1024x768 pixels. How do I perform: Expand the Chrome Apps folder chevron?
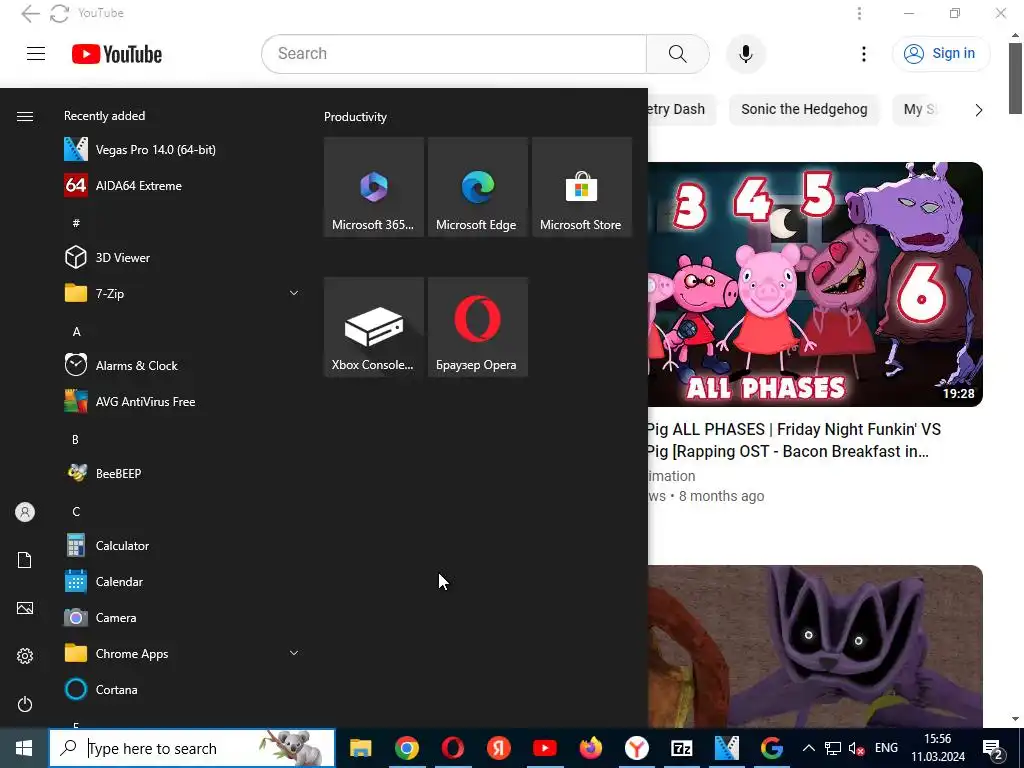tap(294, 653)
